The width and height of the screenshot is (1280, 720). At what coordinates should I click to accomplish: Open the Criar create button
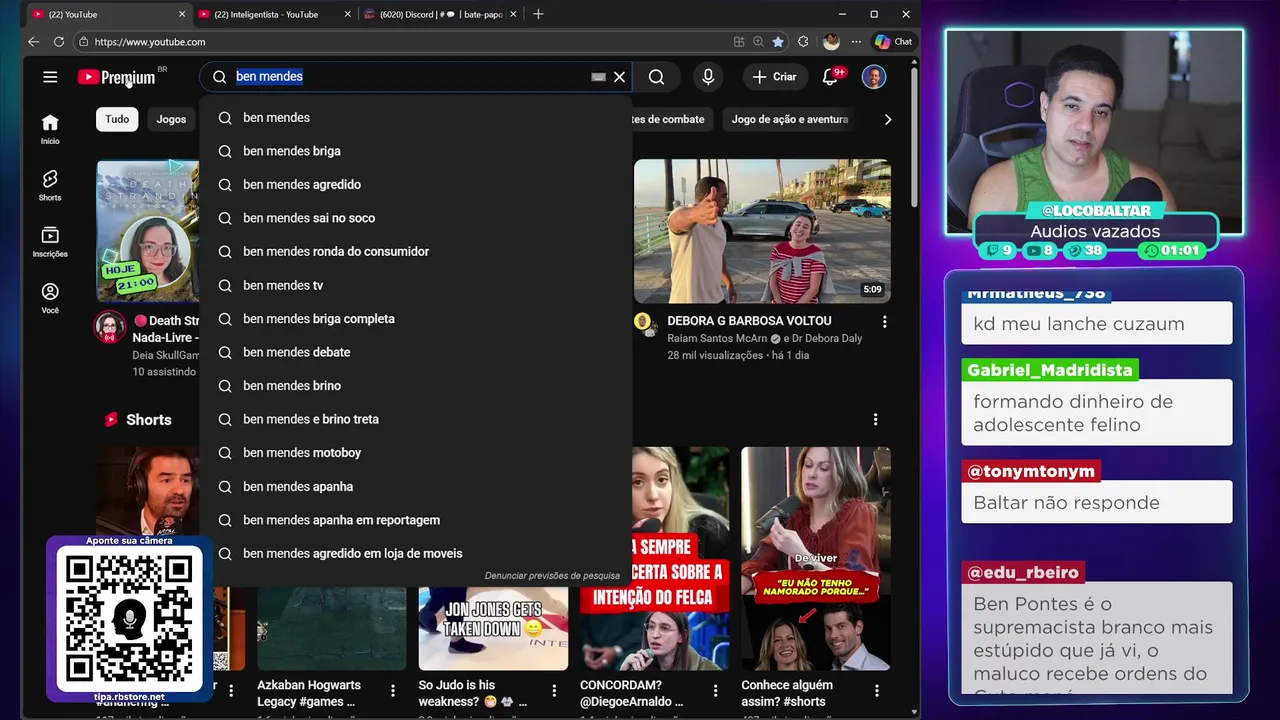pyautogui.click(x=775, y=77)
